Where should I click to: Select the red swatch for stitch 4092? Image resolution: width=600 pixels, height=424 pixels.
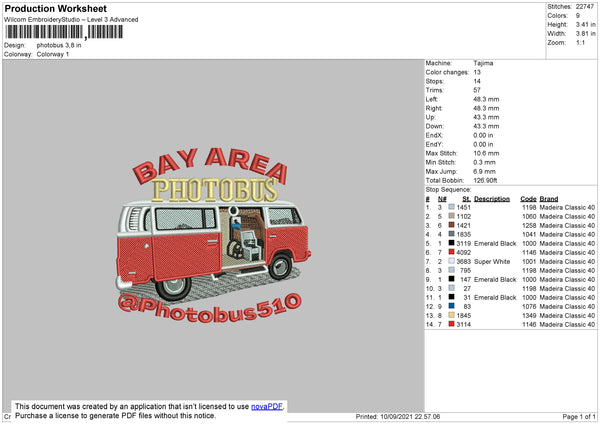452,252
